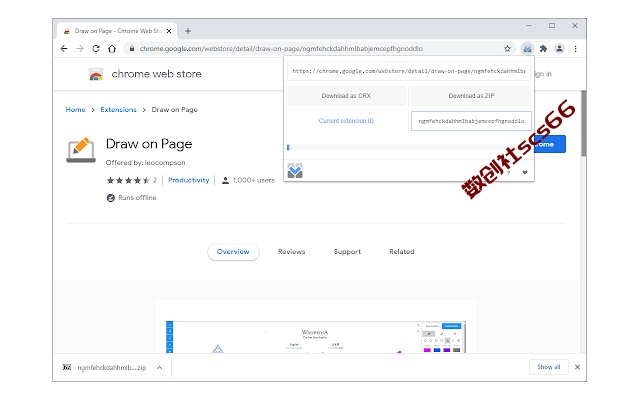The width and height of the screenshot is (640, 400).
Task: Click the download progress bar in popup
Action: pos(409,147)
